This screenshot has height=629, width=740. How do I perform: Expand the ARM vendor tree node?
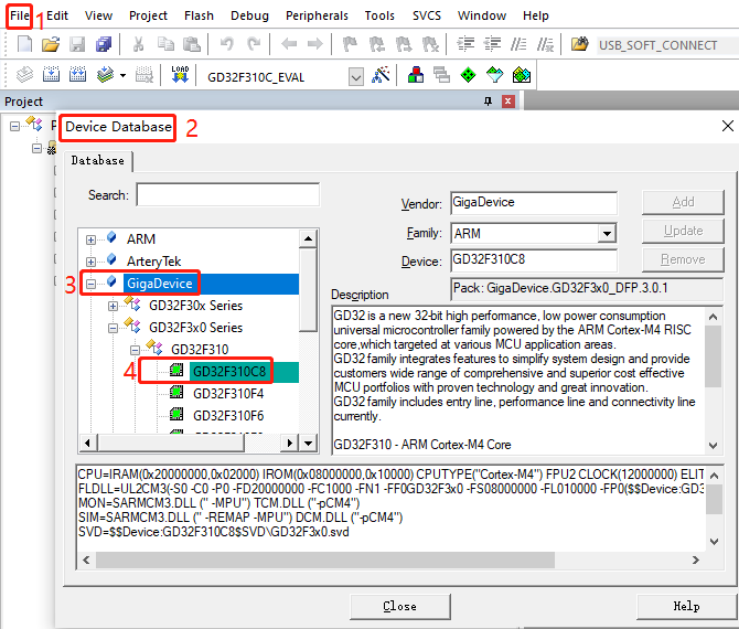pyautogui.click(x=91, y=240)
